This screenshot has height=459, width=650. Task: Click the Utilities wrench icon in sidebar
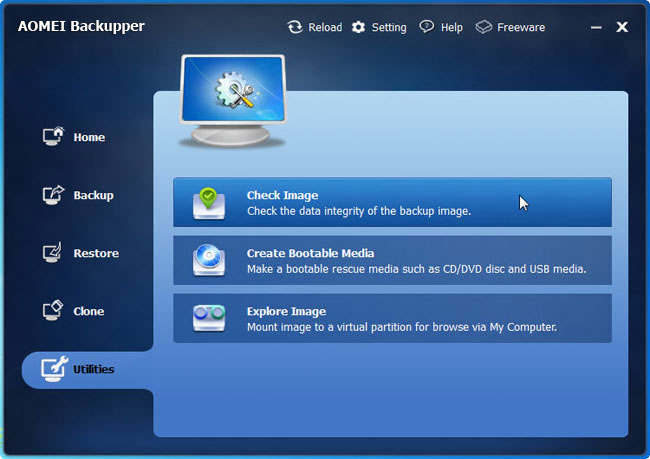point(54,369)
